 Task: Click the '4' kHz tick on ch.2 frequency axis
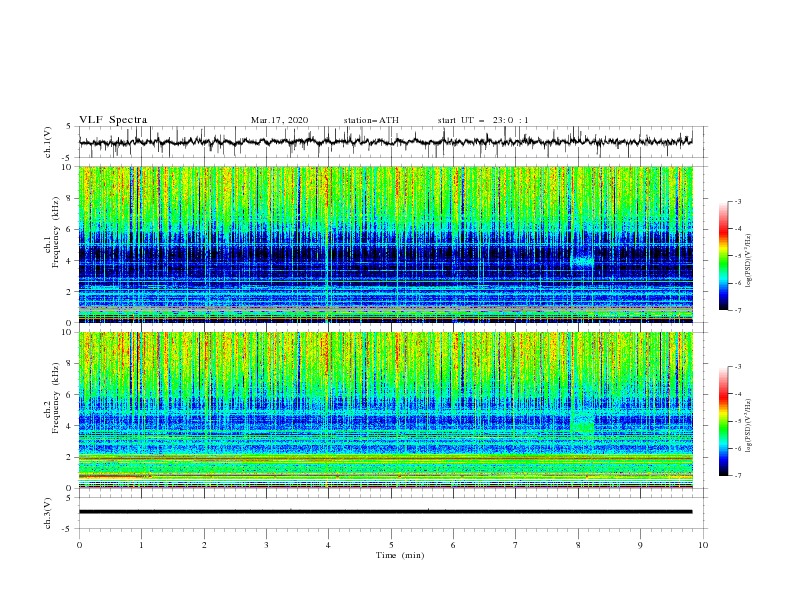pyautogui.click(x=70, y=426)
